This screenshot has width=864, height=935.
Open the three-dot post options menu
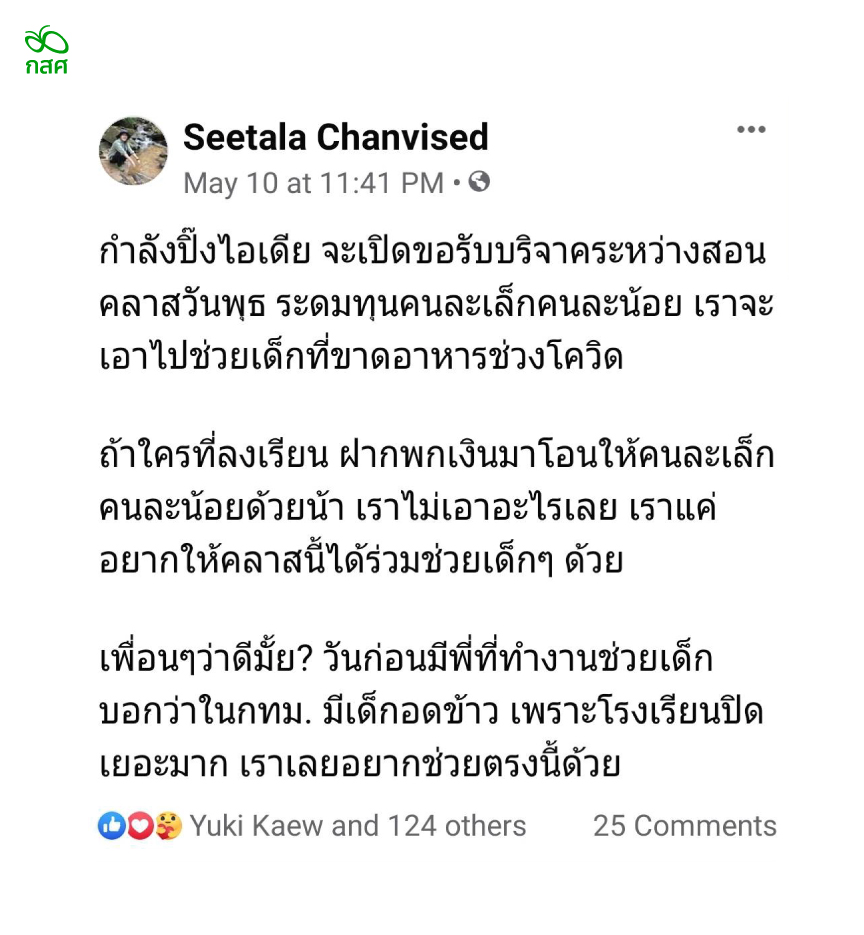751,129
